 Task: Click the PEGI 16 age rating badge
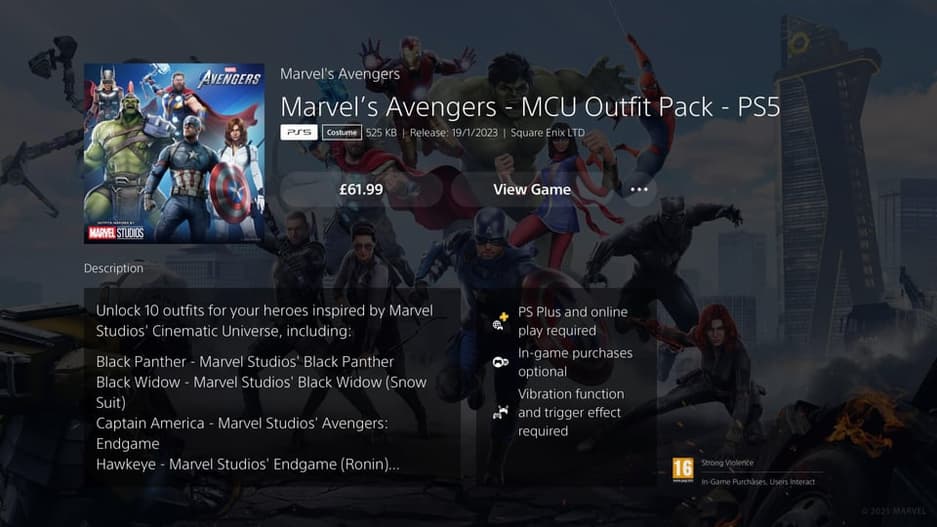(x=683, y=470)
